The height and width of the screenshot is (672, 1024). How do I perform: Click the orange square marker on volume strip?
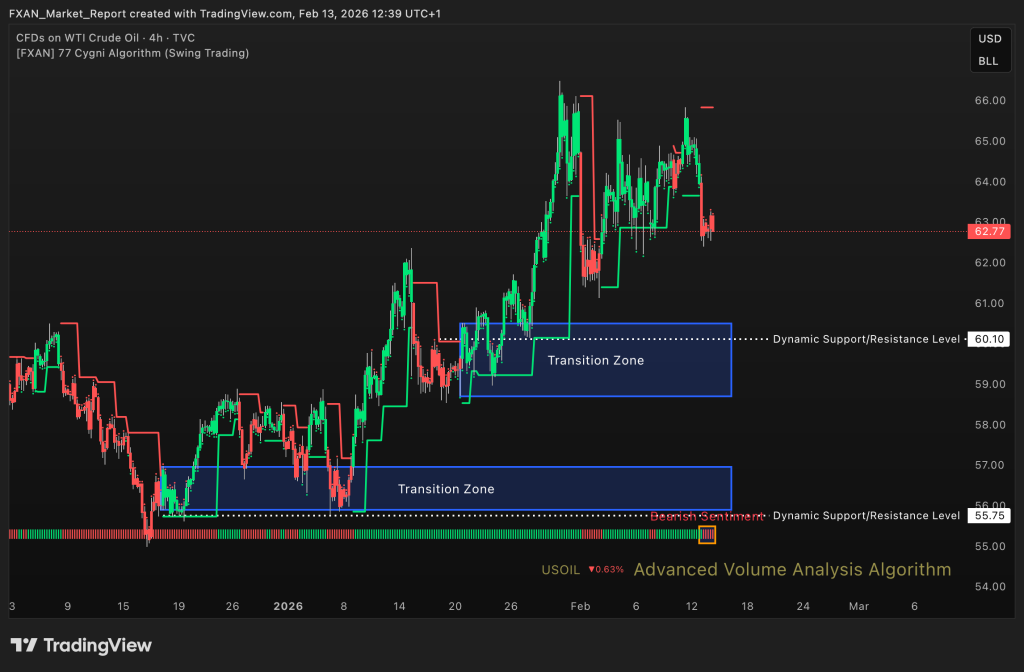707,535
